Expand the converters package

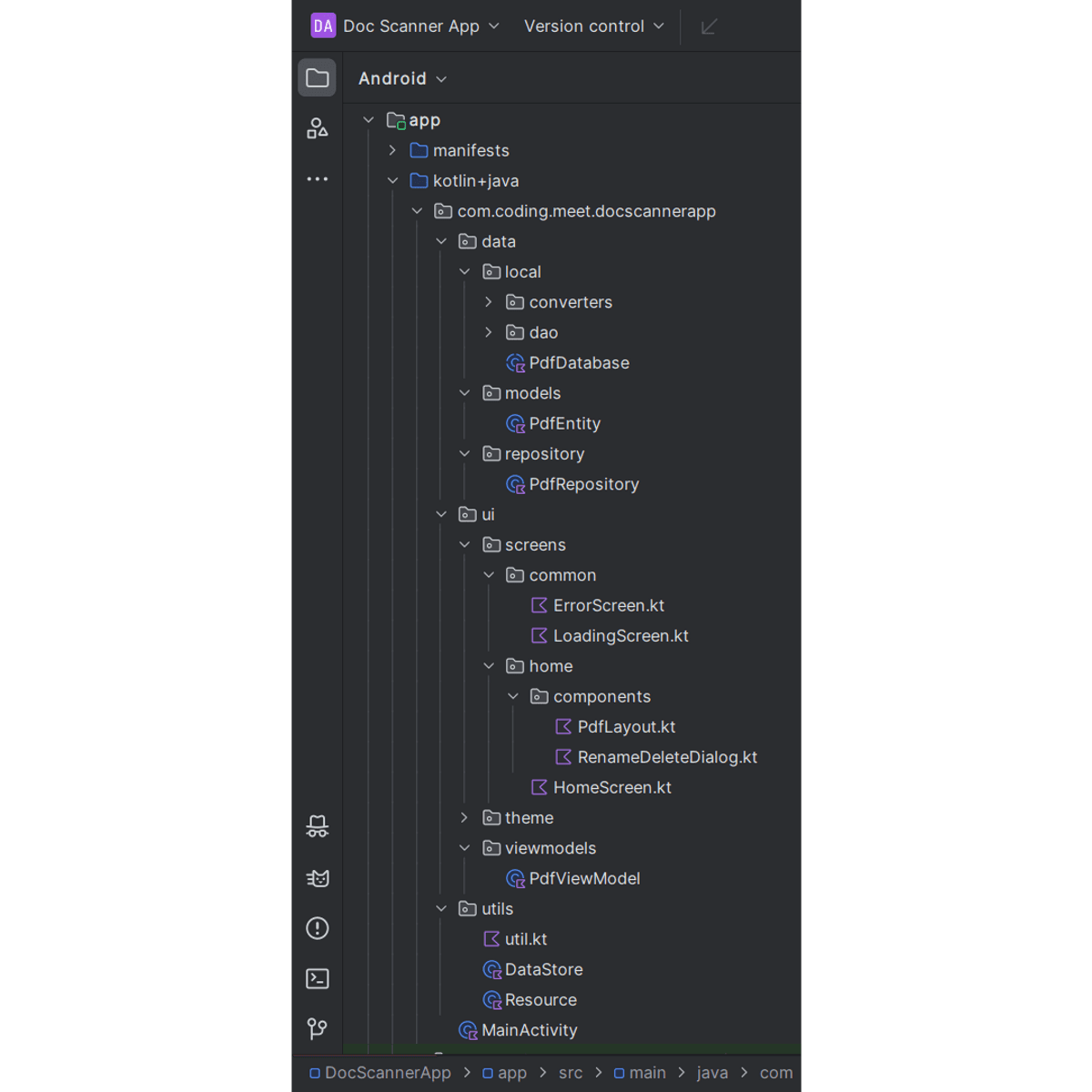click(x=489, y=302)
